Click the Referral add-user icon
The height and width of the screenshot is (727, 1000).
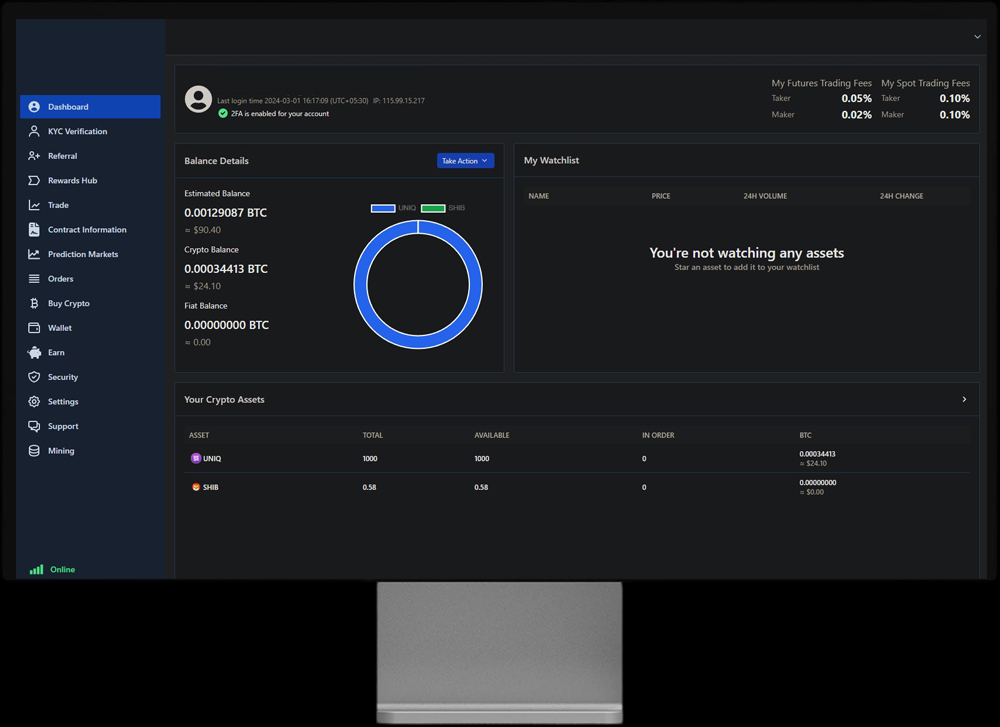pyautogui.click(x=34, y=156)
